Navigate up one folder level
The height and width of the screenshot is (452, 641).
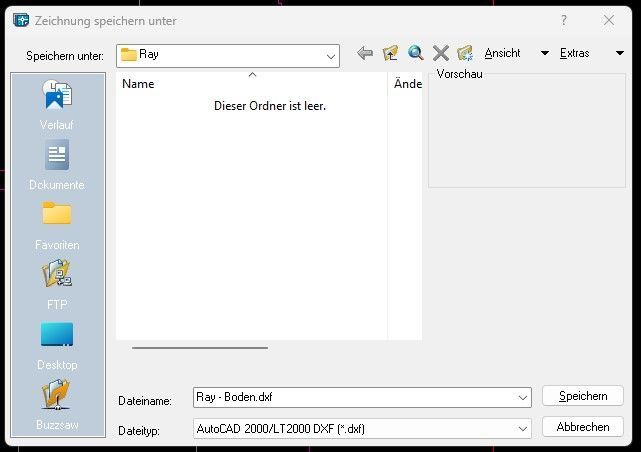[x=390, y=54]
